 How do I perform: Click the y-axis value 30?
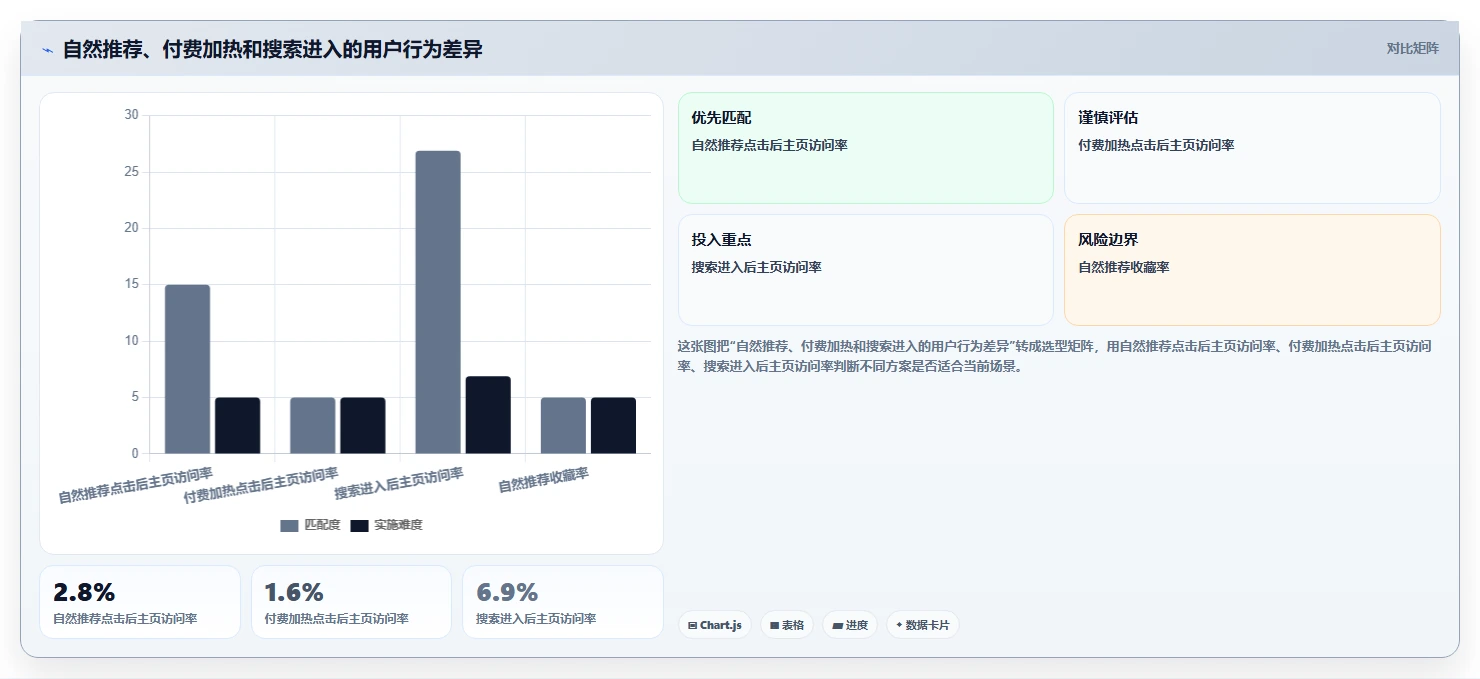point(131,115)
